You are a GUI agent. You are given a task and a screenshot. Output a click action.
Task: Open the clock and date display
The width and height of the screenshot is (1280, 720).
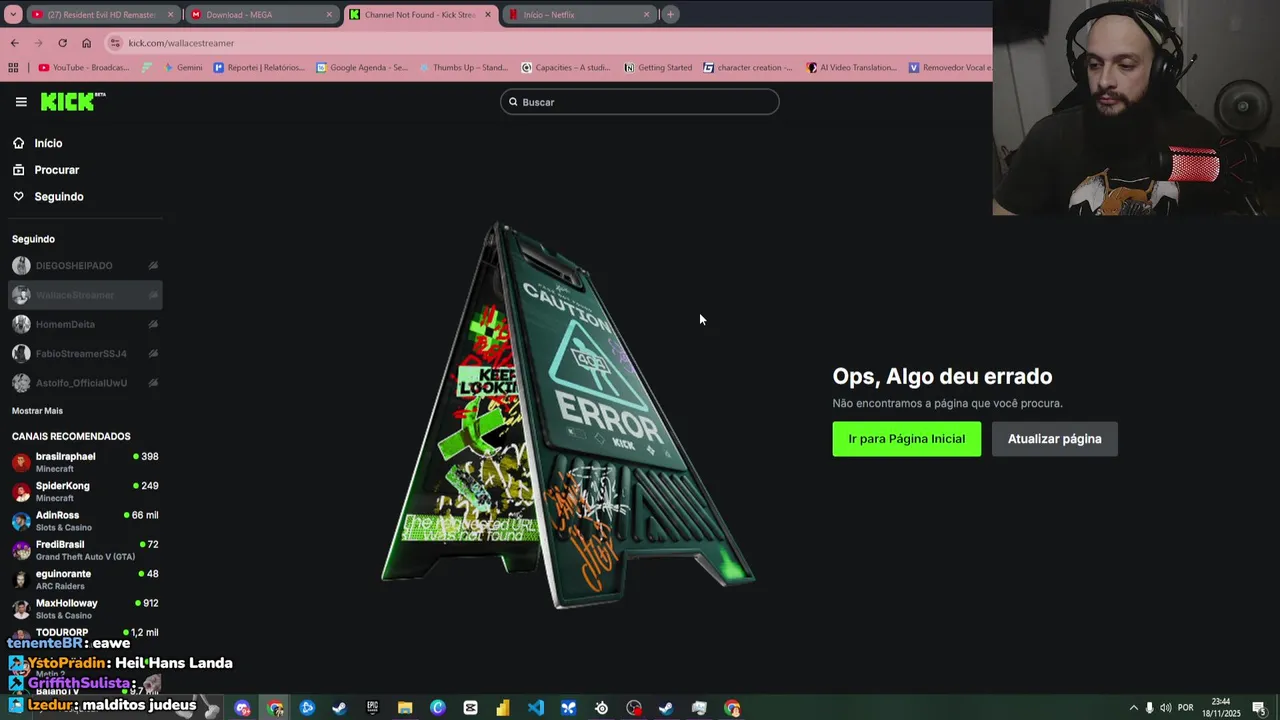(1221, 708)
